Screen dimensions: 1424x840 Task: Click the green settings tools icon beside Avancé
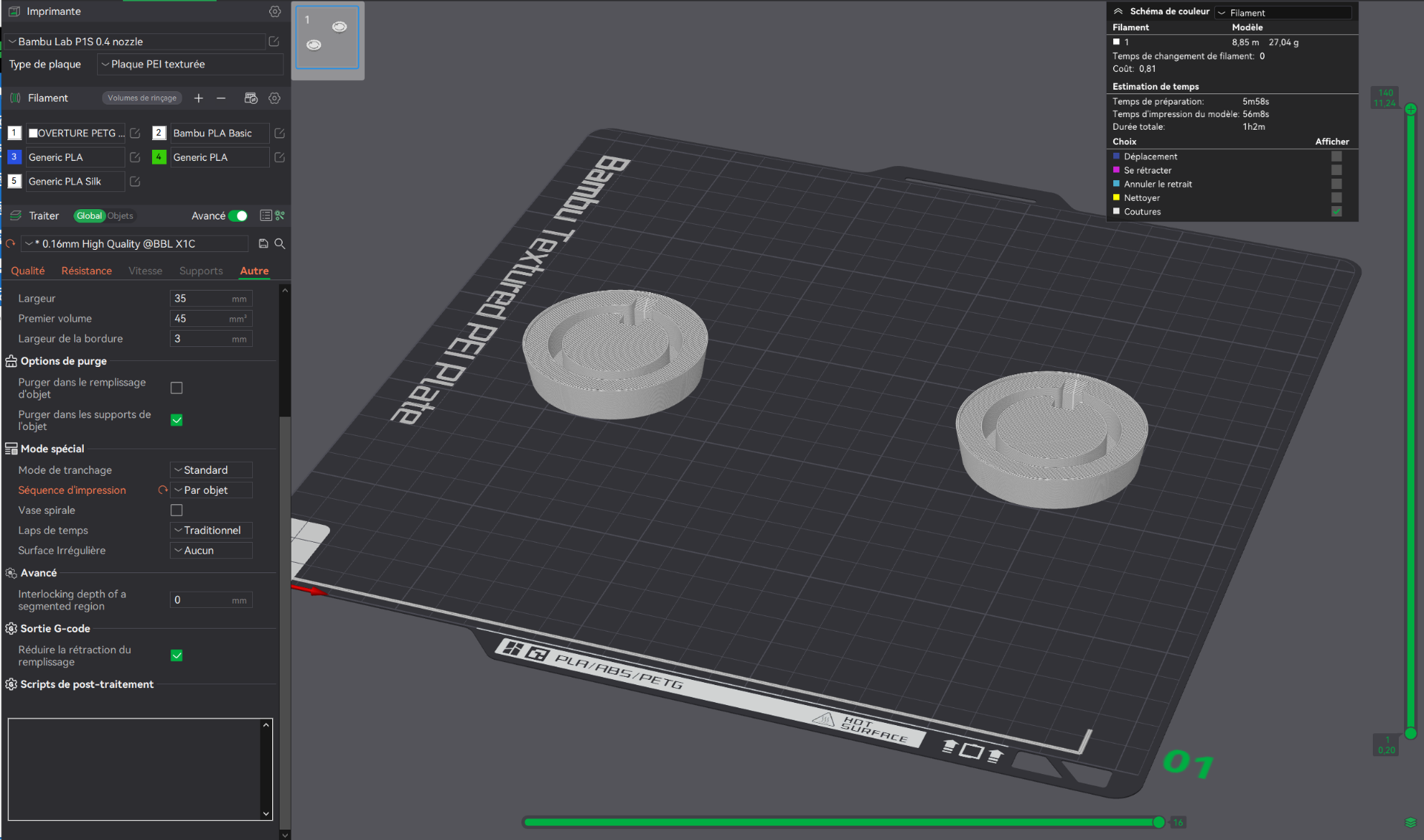click(x=280, y=216)
